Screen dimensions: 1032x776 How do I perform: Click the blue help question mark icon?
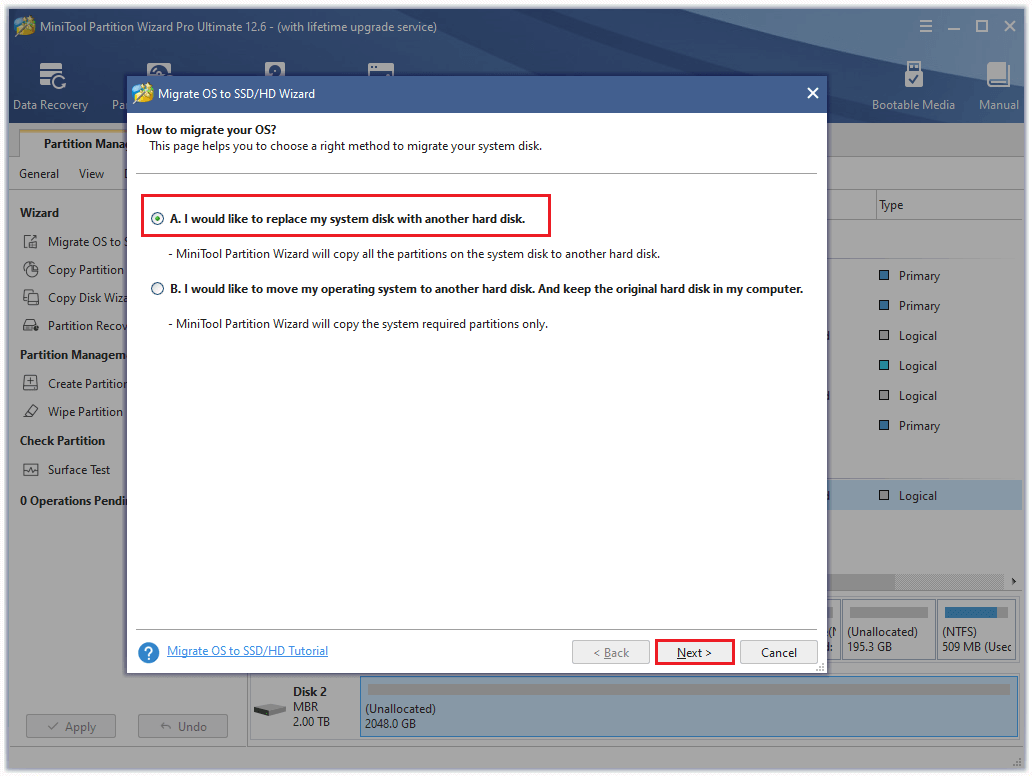149,652
